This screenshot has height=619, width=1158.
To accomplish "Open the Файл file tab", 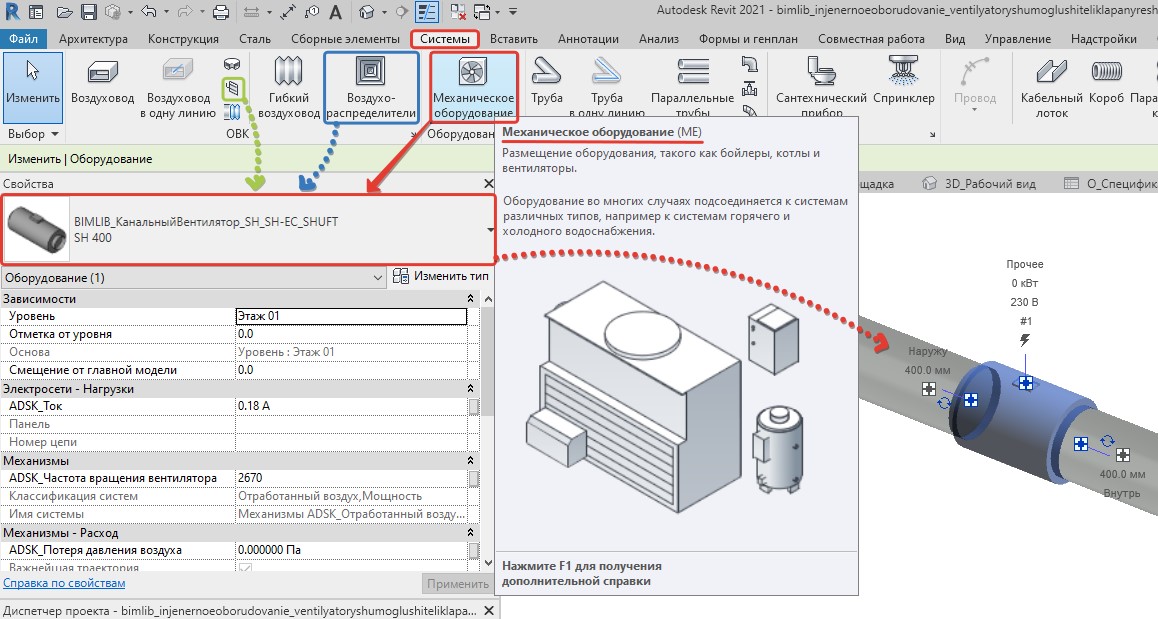I will click(x=24, y=38).
